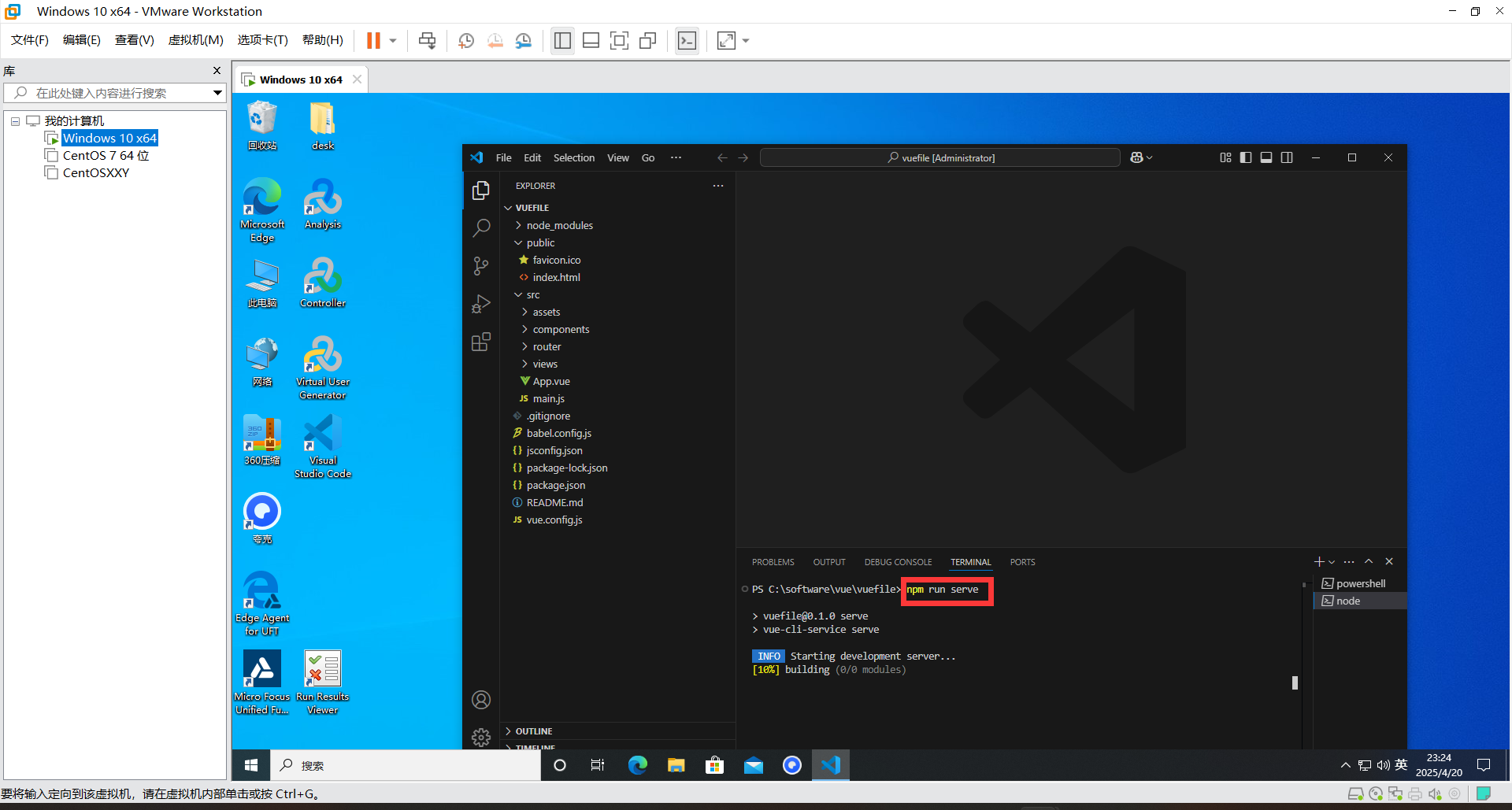Select the powershell terminal instance
Image resolution: width=1512 pixels, height=810 pixels.
pos(1361,583)
